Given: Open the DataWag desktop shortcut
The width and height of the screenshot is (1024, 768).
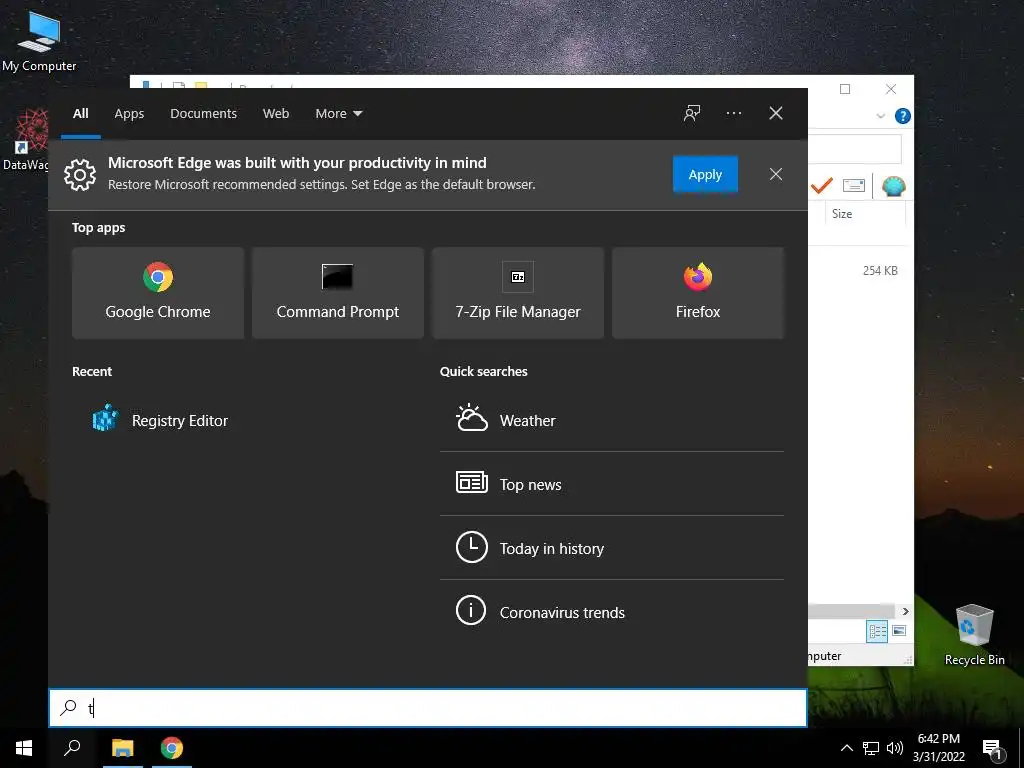Looking at the screenshot, I should (x=25, y=140).
